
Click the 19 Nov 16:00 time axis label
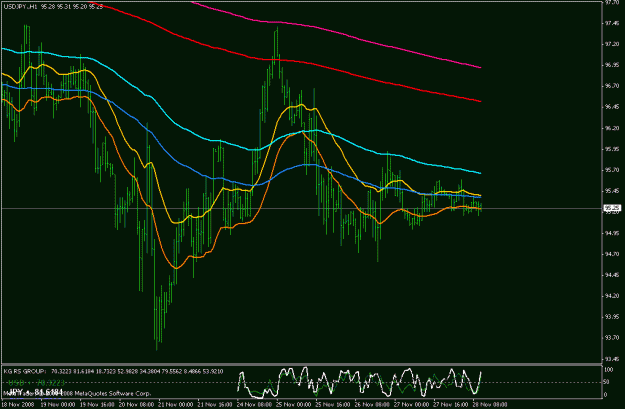coord(97,404)
